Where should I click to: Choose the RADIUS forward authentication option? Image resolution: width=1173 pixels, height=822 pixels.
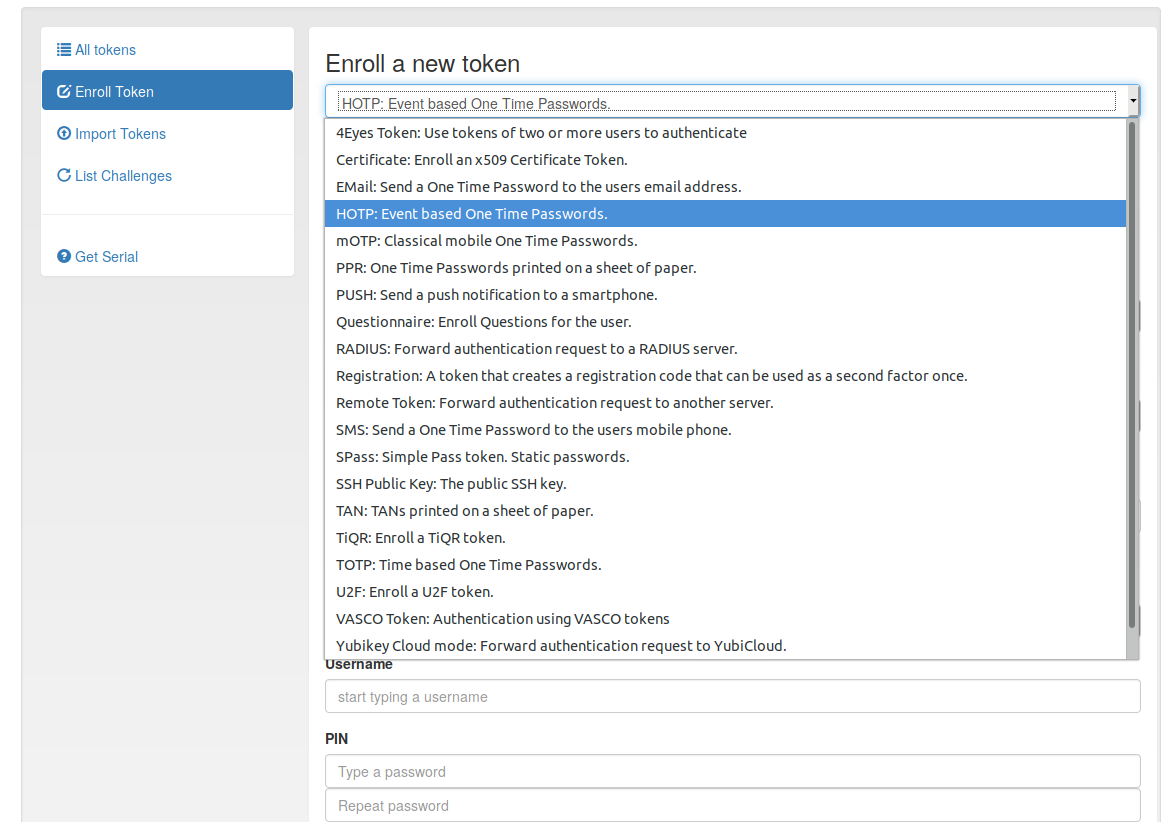726,349
